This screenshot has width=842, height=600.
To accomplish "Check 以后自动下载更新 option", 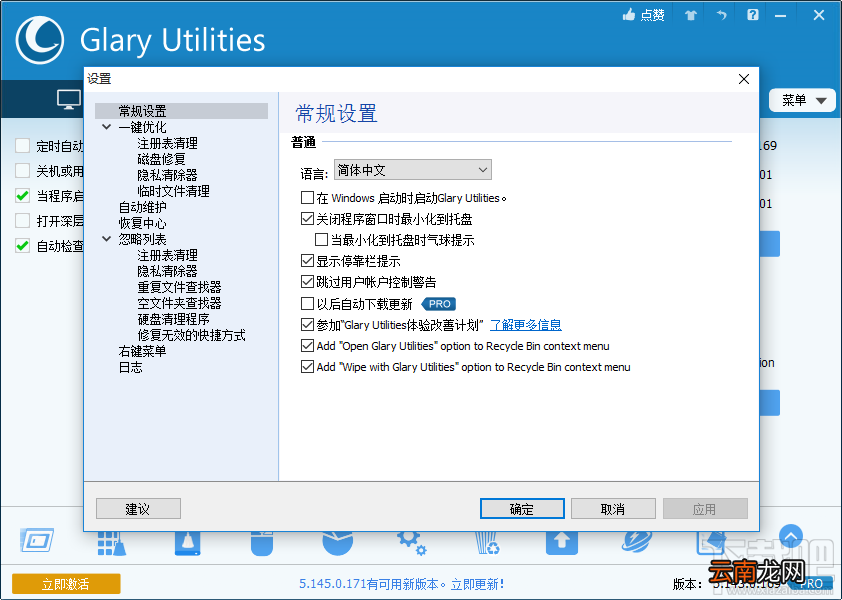I will click(307, 303).
